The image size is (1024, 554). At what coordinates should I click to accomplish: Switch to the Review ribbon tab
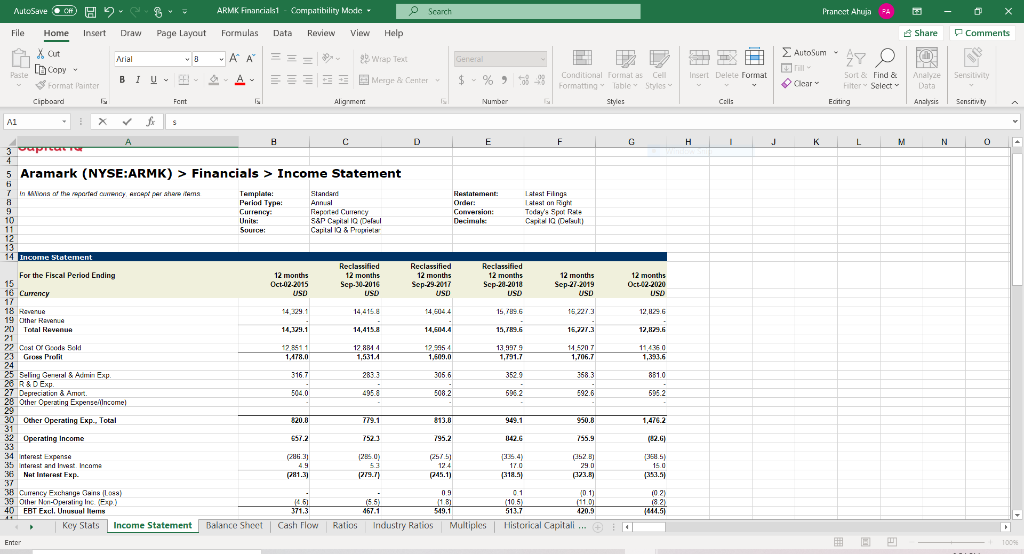(x=321, y=33)
